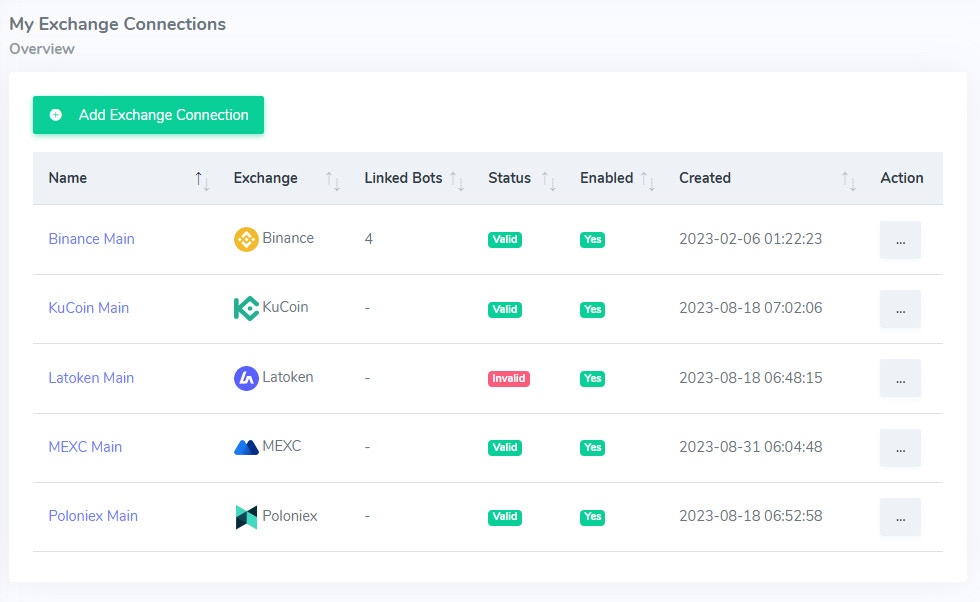Click the linked bots count 4
The image size is (980, 602).
(369, 239)
